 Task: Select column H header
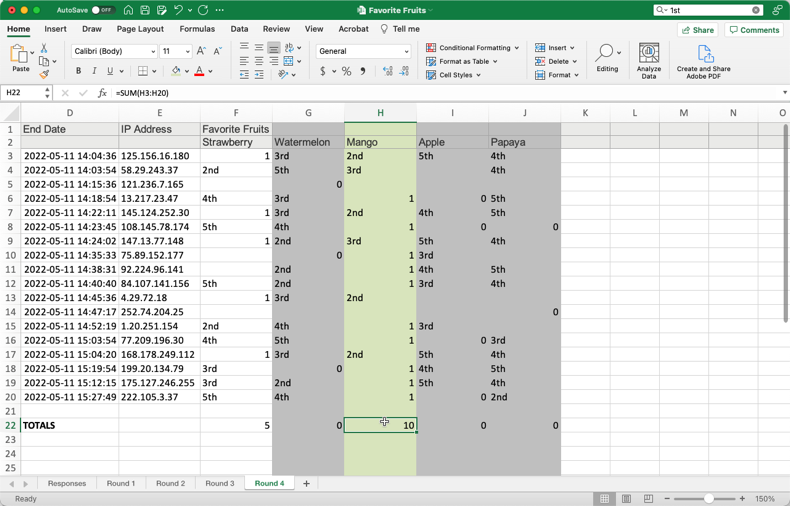(x=380, y=113)
